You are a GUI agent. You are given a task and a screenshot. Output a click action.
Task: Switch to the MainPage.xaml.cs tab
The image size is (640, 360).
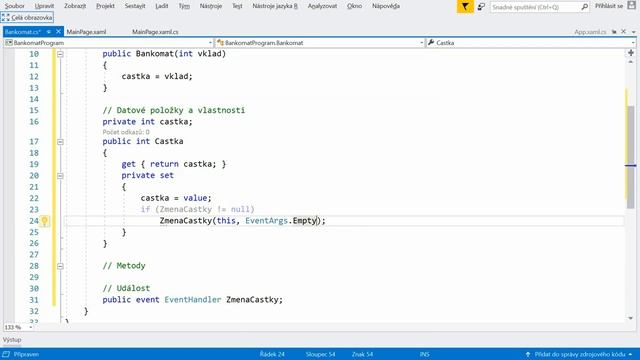pos(155,32)
